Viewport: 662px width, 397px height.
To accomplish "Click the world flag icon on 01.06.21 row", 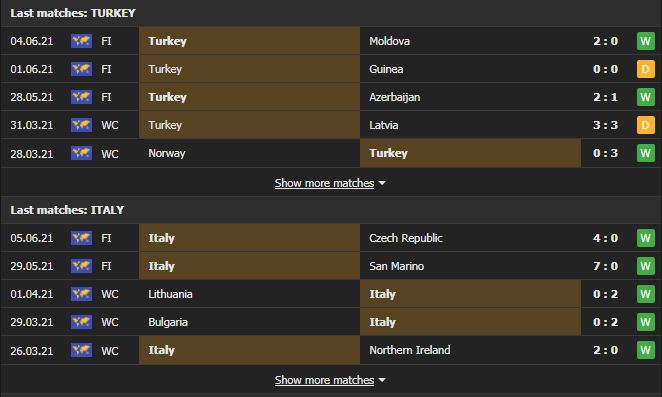I will coord(81,69).
